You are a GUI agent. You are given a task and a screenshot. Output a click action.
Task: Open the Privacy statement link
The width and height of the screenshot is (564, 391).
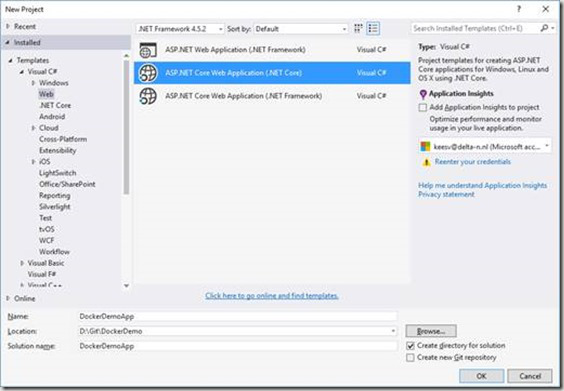tap(446, 195)
